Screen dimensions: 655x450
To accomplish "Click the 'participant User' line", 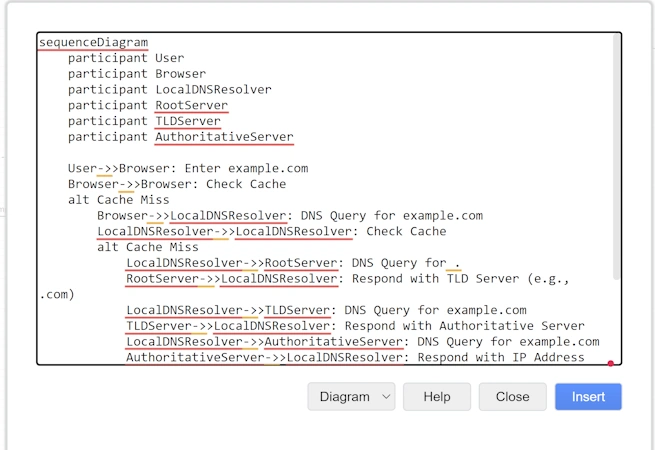I will click(126, 58).
